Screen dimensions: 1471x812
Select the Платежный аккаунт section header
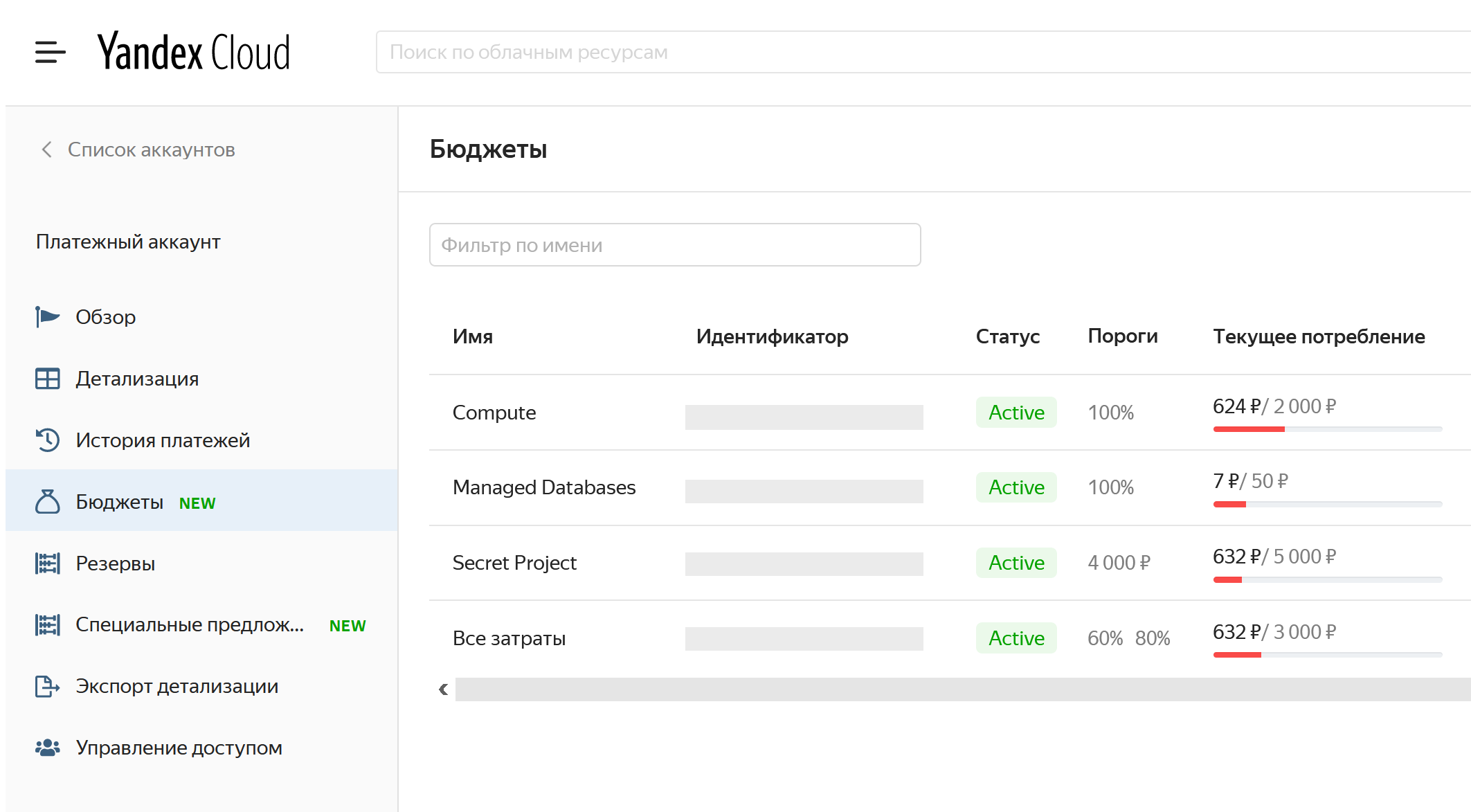point(130,240)
